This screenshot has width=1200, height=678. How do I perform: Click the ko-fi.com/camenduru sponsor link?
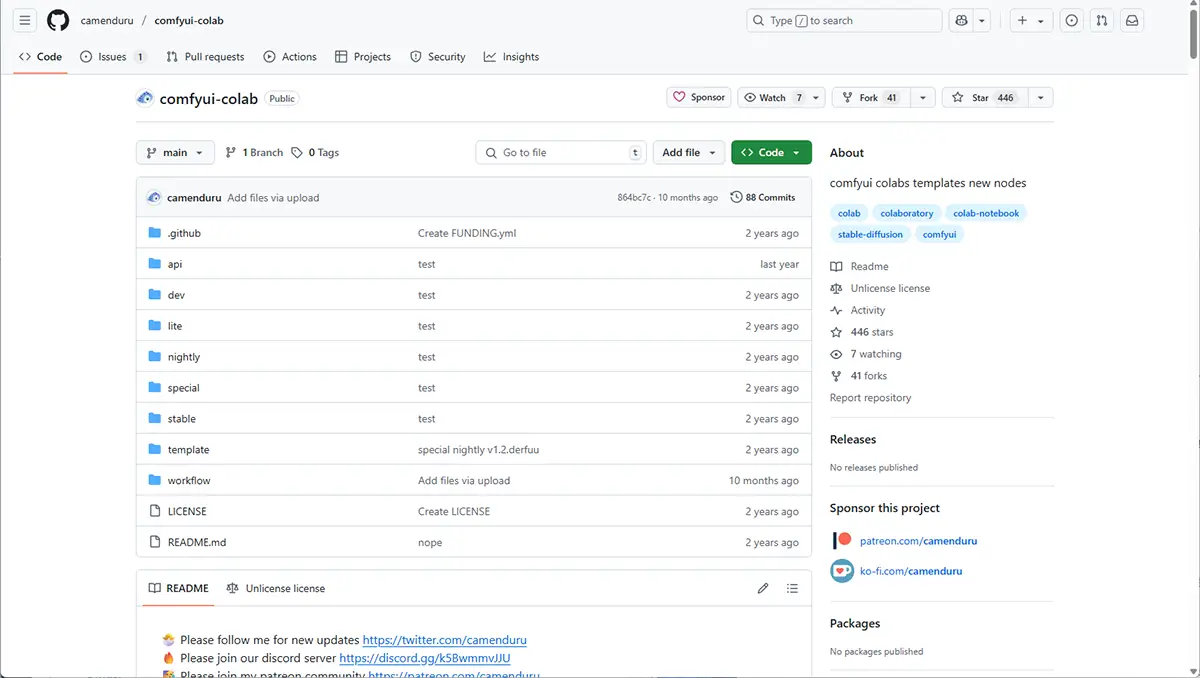[911, 571]
